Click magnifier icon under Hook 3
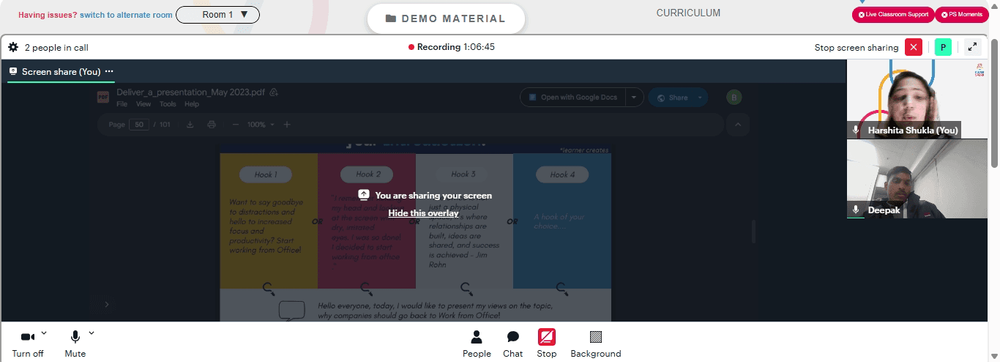The width and height of the screenshot is (1000, 362). point(466,289)
